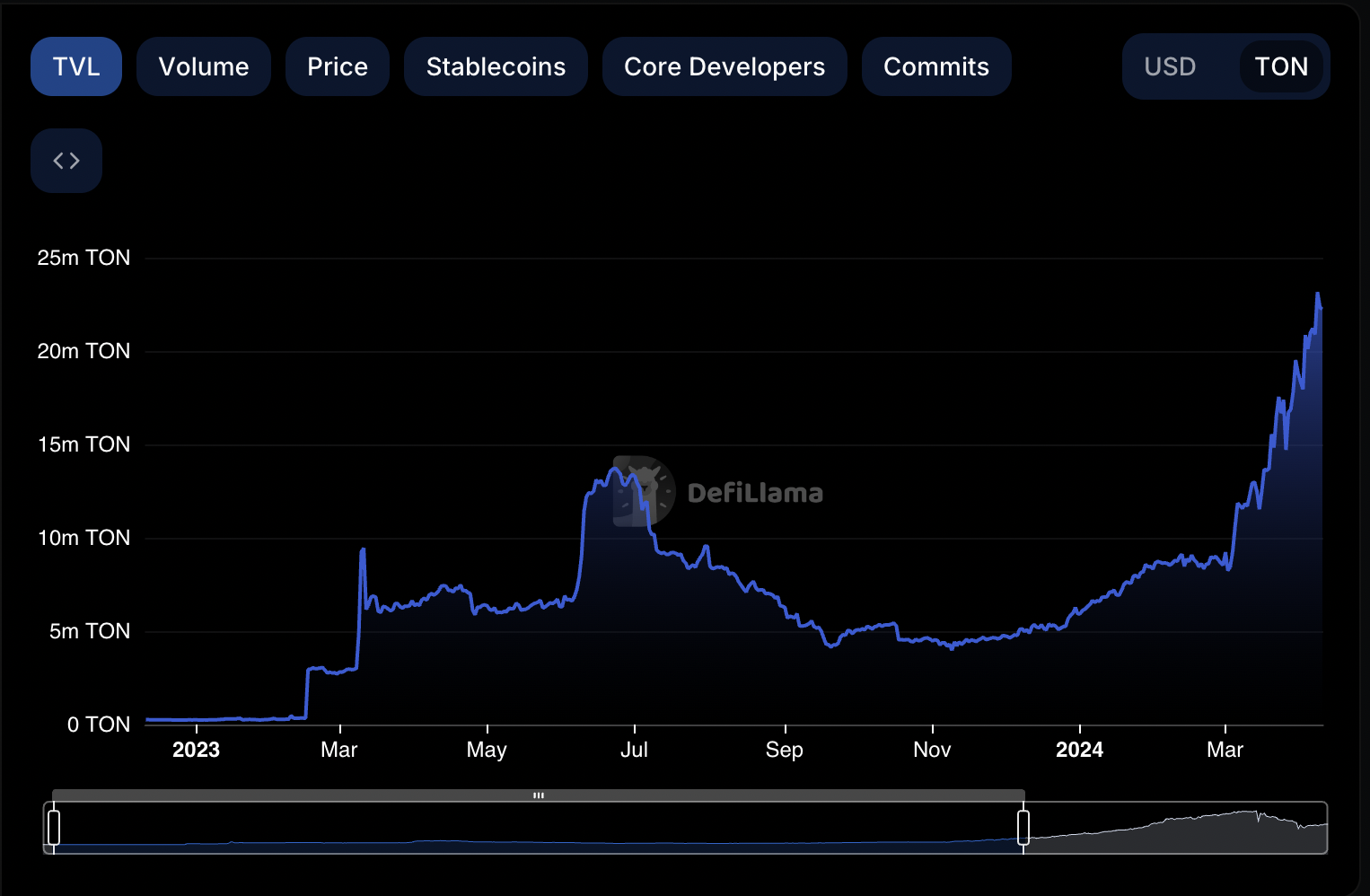Image resolution: width=1370 pixels, height=896 pixels.
Task: Click the grip icon on range bar
Action: click(539, 795)
